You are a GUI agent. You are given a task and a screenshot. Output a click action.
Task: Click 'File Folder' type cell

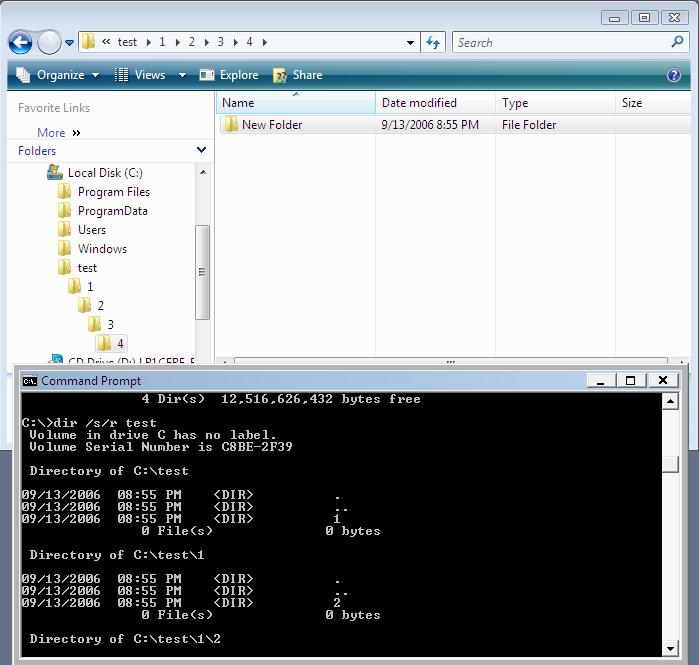[x=529, y=125]
